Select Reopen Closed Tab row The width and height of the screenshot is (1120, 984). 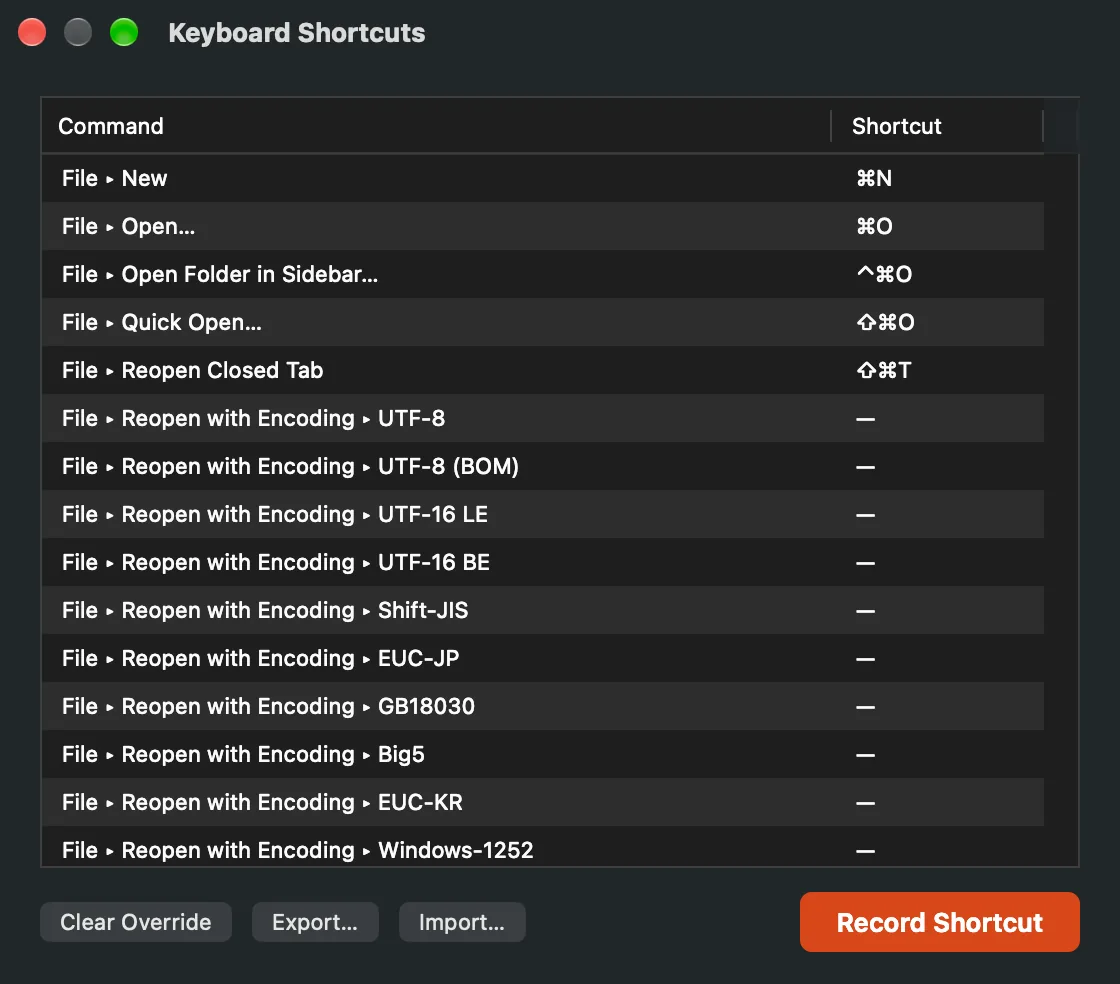tap(543, 370)
